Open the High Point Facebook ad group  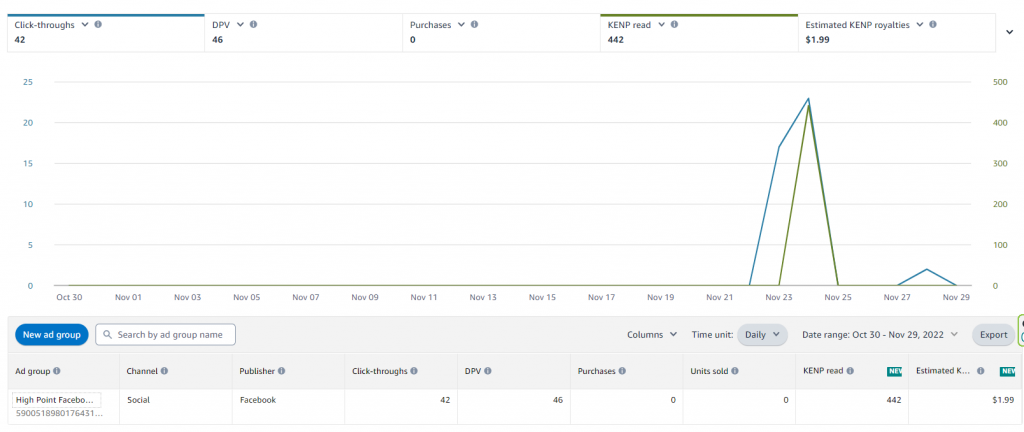tap(56, 400)
